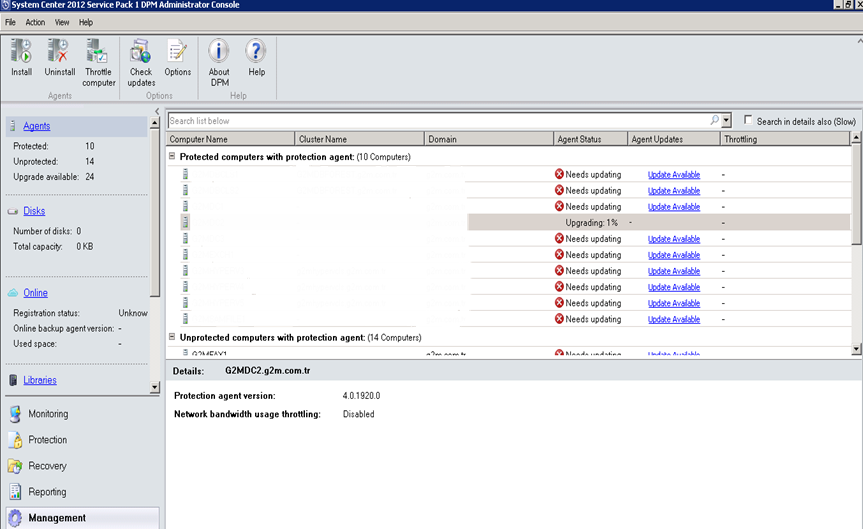863x529 pixels.
Task: Click into the Search list below field
Action: coord(439,121)
